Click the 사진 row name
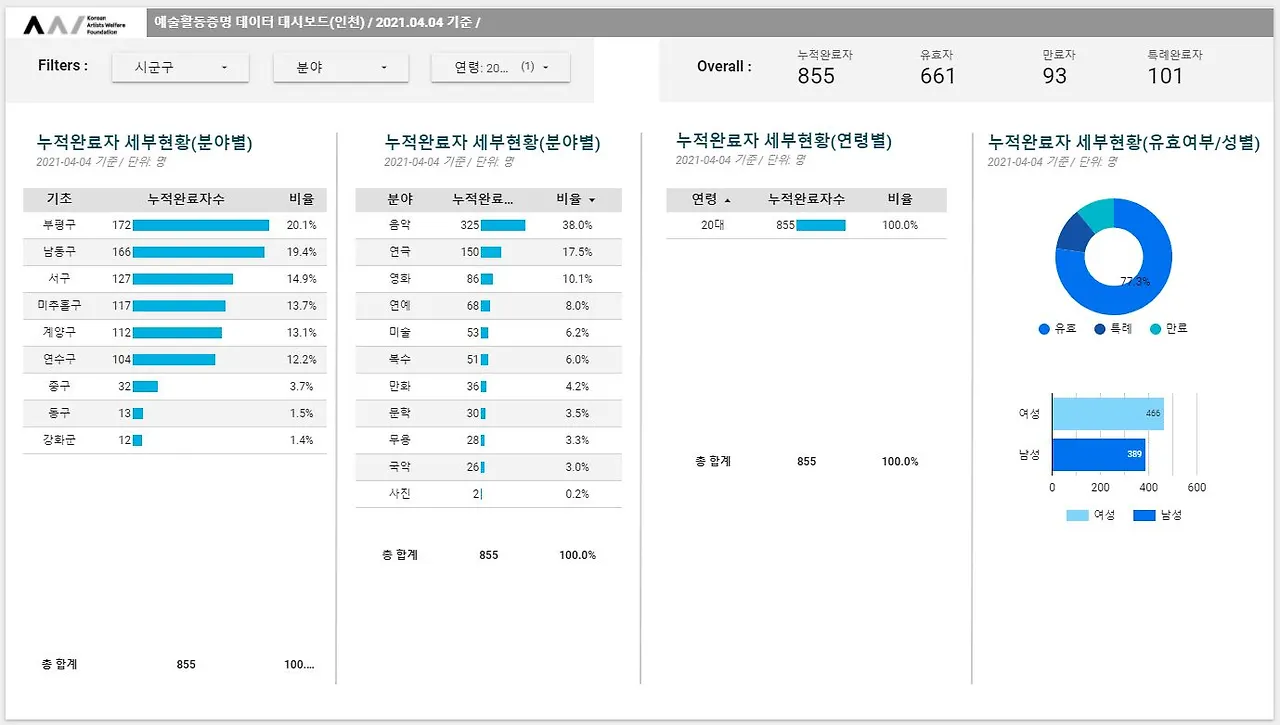 [x=400, y=493]
